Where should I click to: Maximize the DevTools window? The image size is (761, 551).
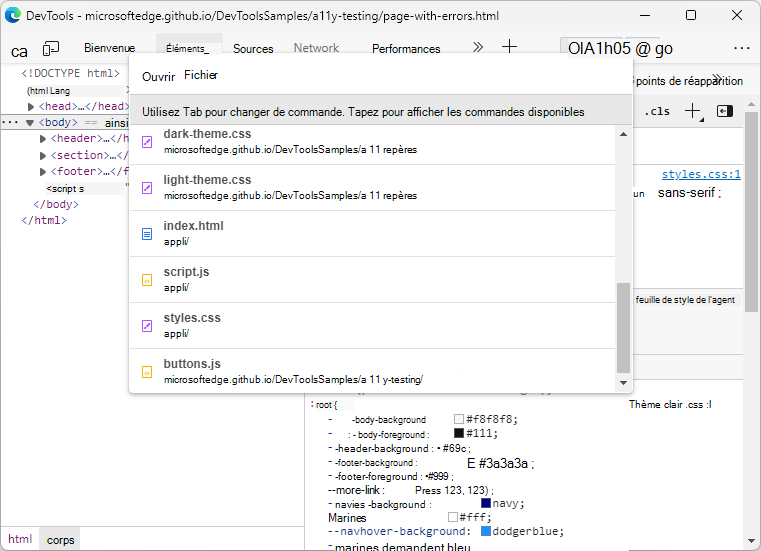[x=691, y=16]
